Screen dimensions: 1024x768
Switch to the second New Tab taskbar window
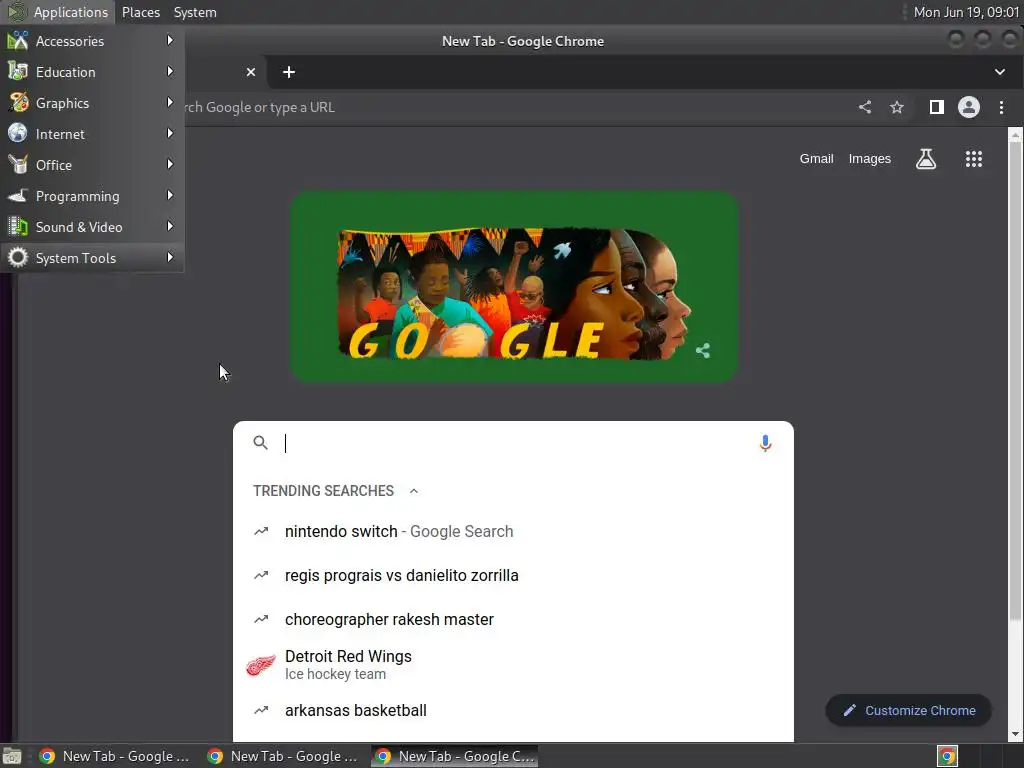[283, 756]
